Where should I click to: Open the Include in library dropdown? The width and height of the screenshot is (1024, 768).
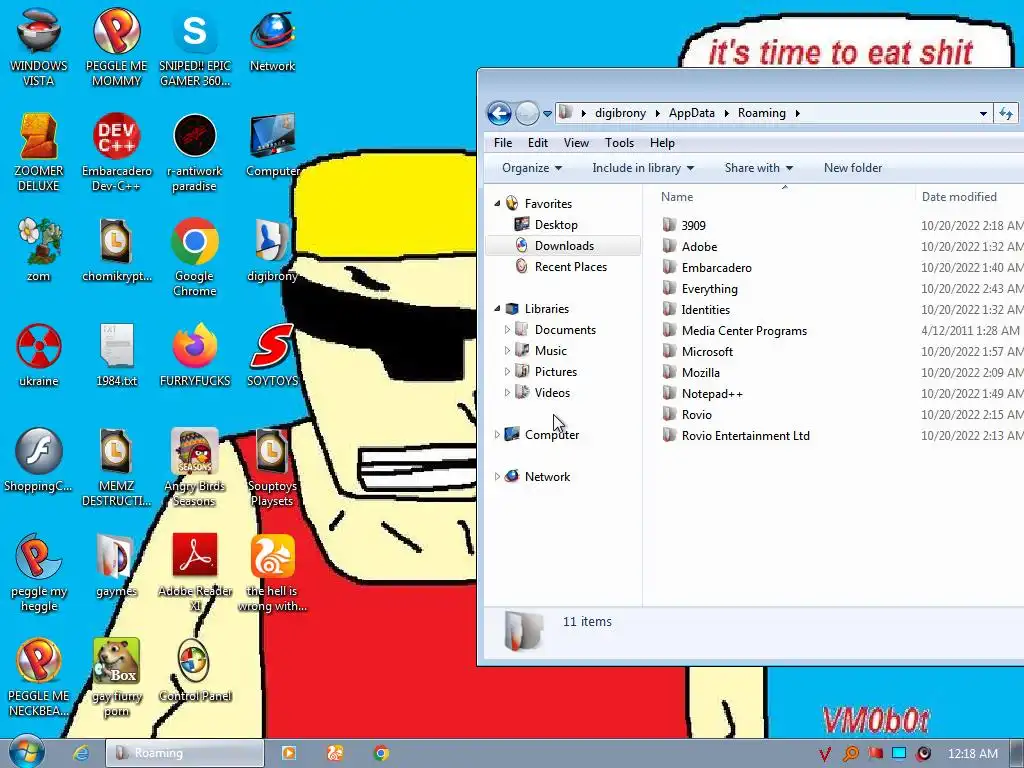pyautogui.click(x=643, y=168)
